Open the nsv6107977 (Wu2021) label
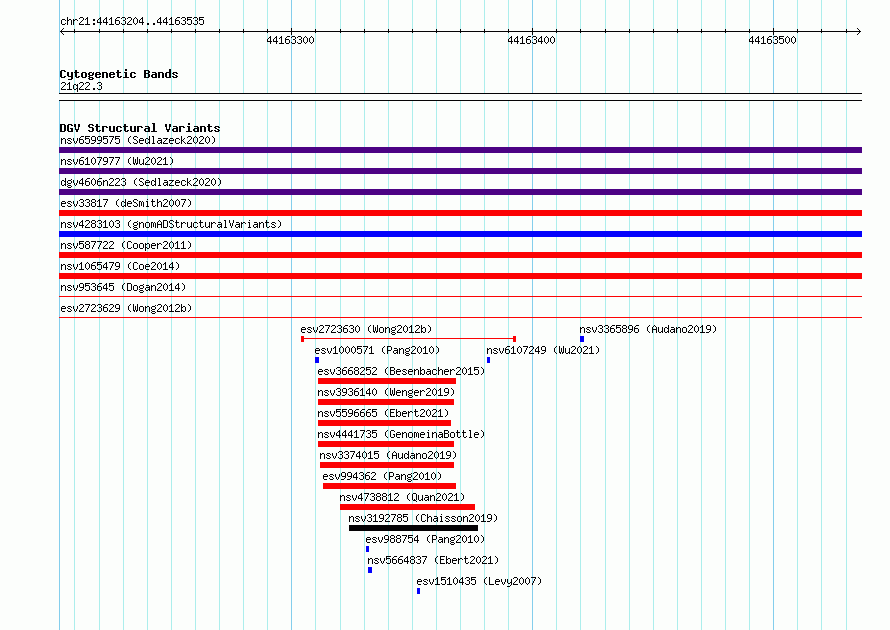The height and width of the screenshot is (630, 890). 117,161
